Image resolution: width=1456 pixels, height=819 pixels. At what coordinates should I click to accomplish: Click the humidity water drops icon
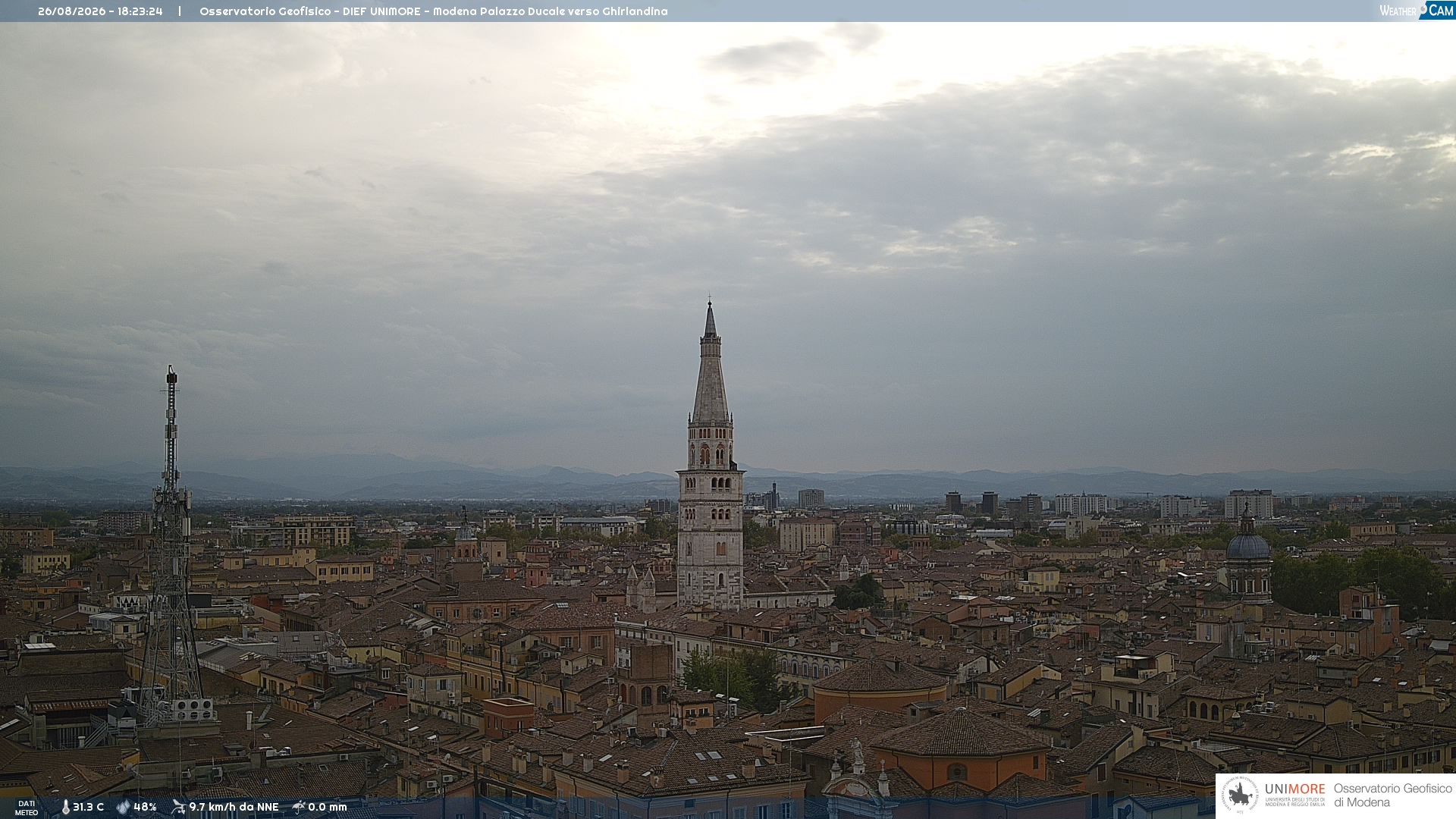coord(123,807)
